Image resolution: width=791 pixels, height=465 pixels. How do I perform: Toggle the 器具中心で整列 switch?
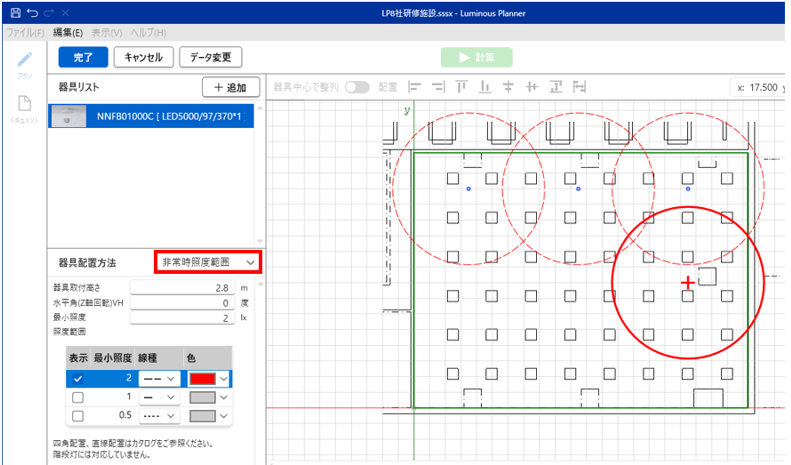tap(357, 87)
